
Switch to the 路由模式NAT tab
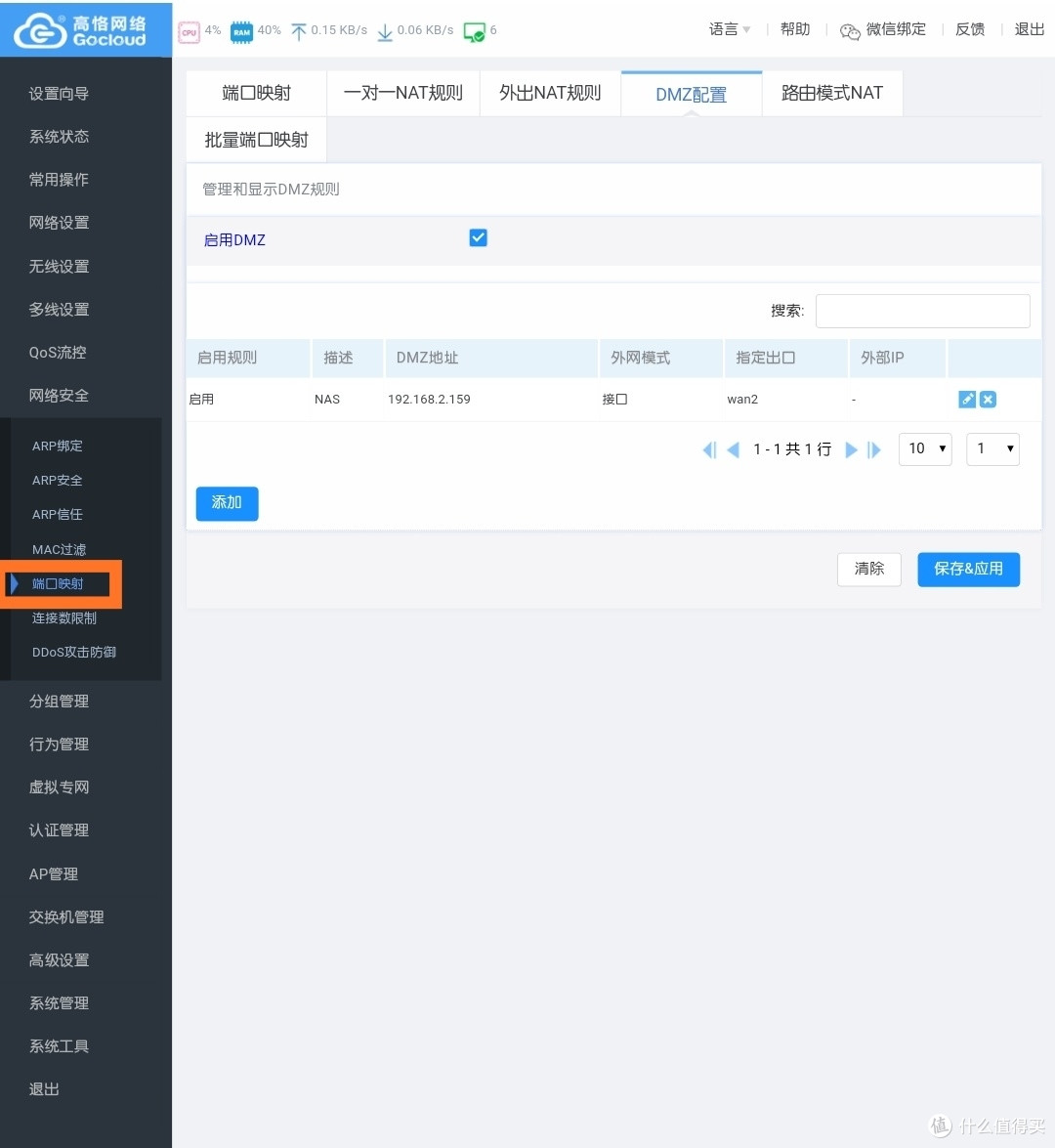(x=832, y=93)
